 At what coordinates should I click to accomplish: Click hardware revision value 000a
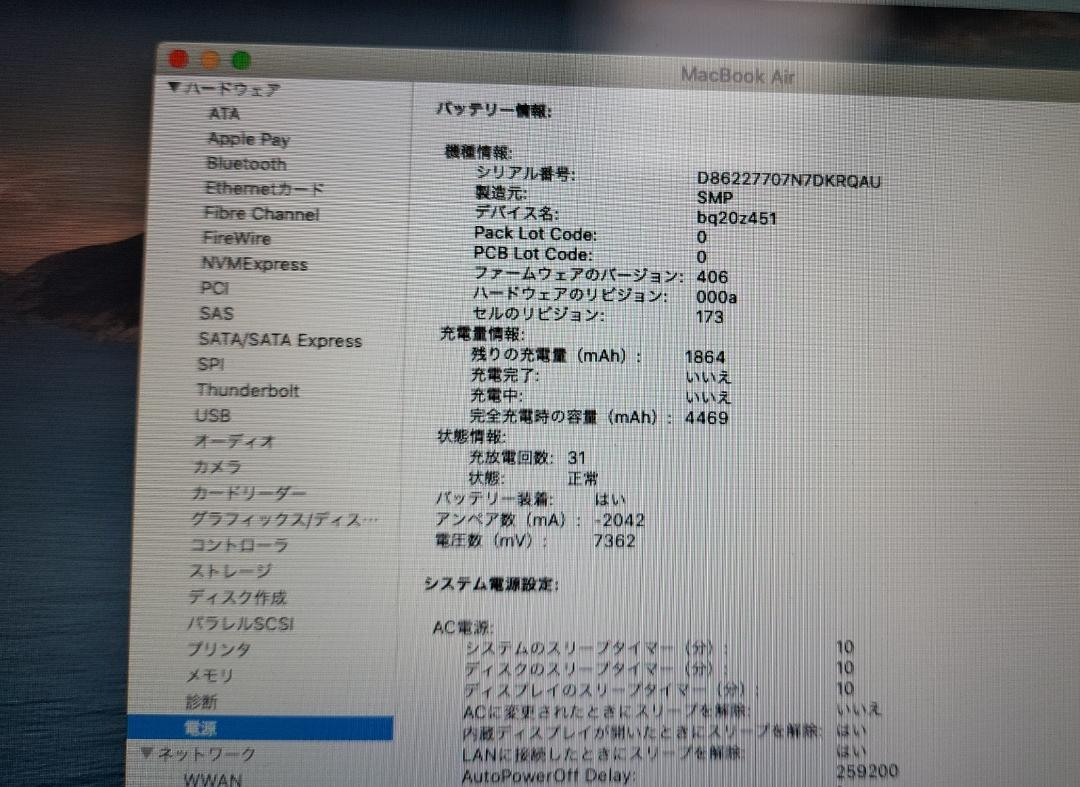(x=716, y=297)
